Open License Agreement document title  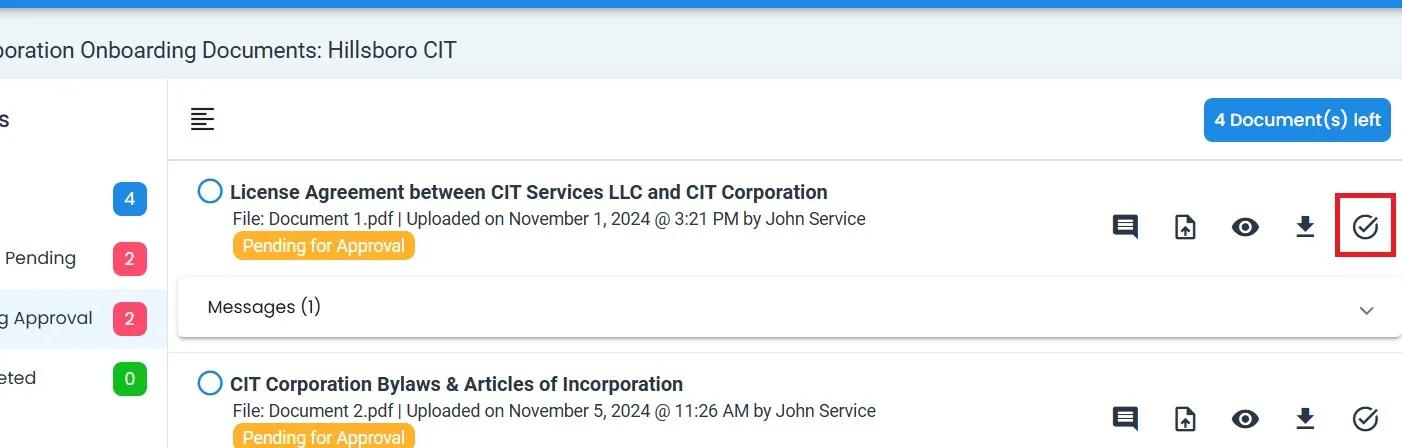tap(528, 192)
